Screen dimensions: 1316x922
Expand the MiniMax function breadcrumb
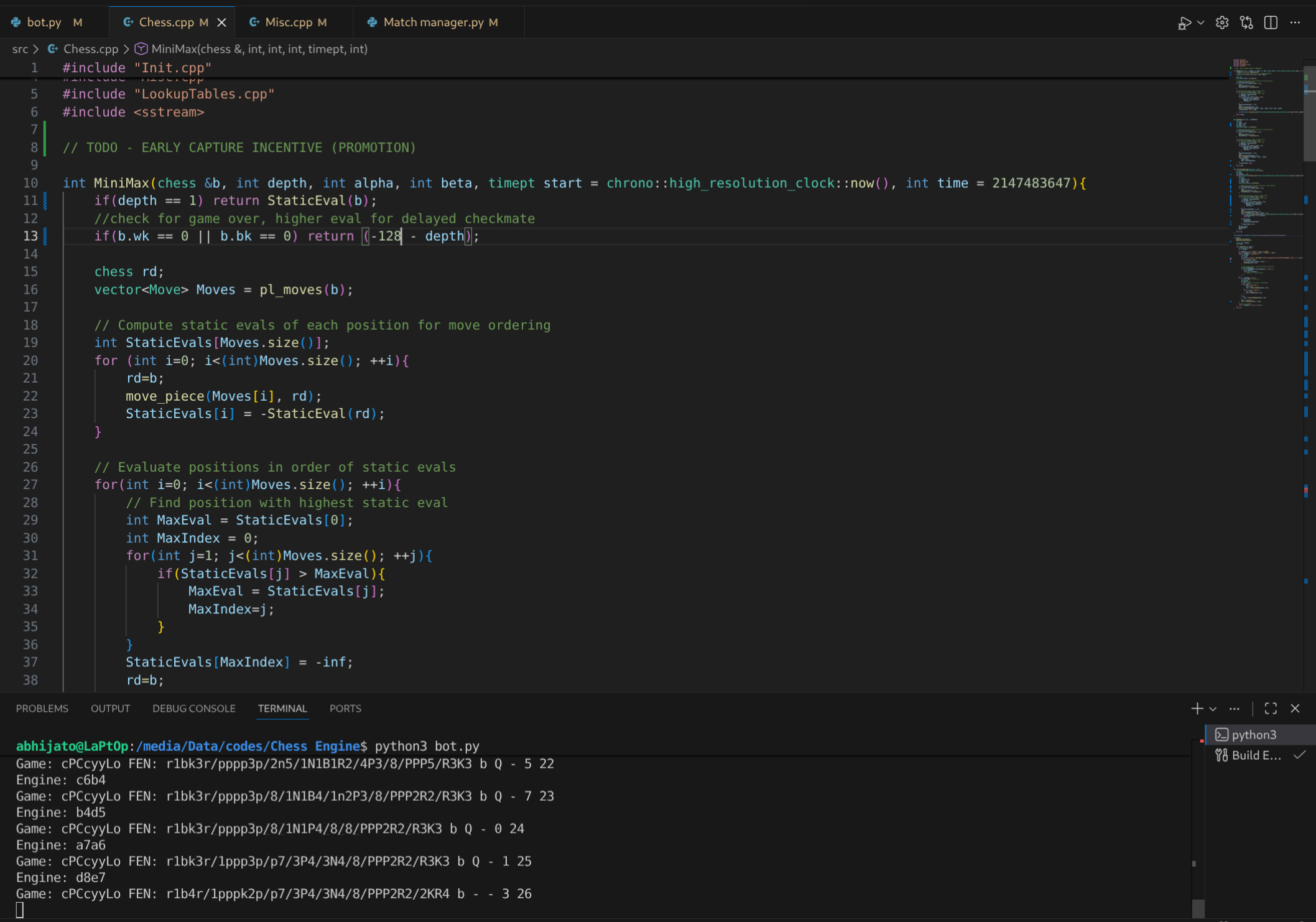click(259, 49)
